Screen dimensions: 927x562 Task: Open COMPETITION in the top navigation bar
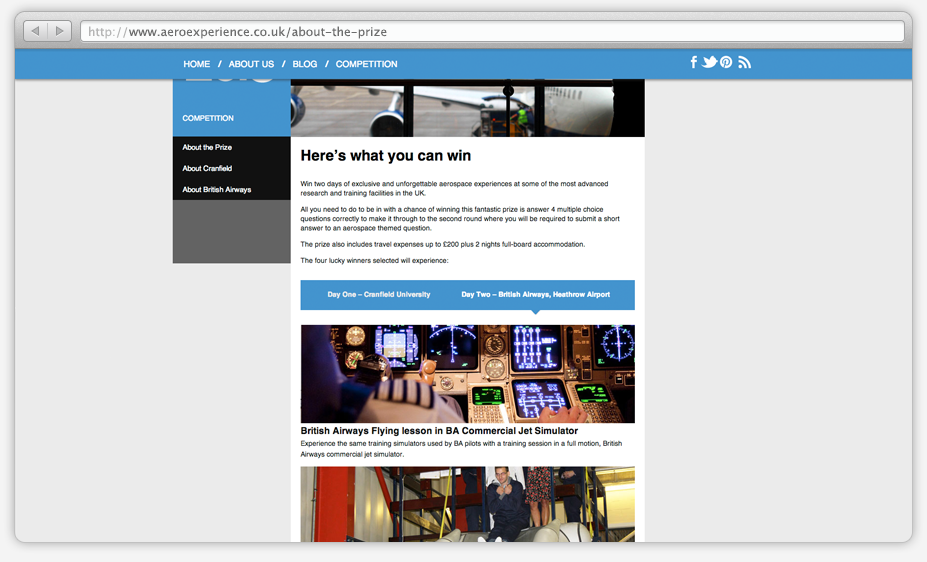click(x=367, y=64)
